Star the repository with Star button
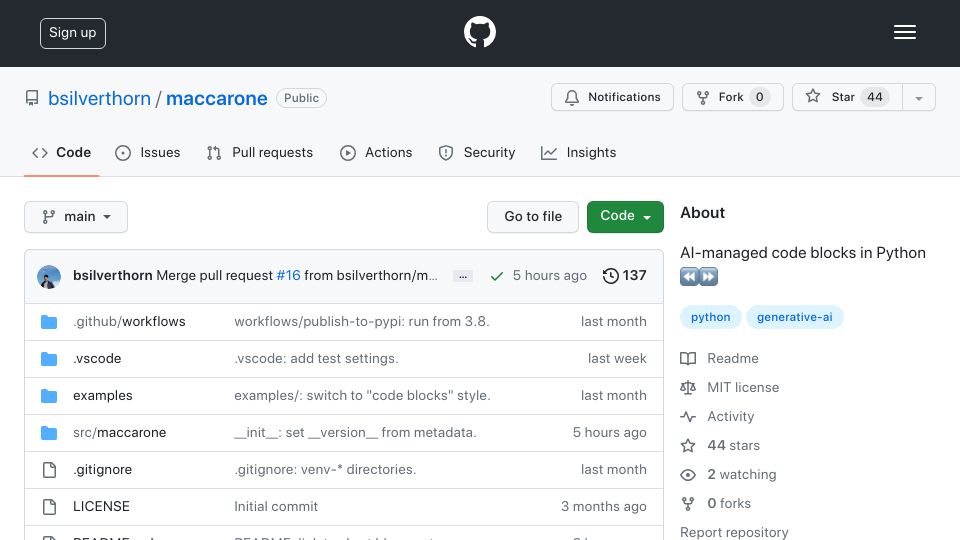The image size is (960, 540). 847,97
